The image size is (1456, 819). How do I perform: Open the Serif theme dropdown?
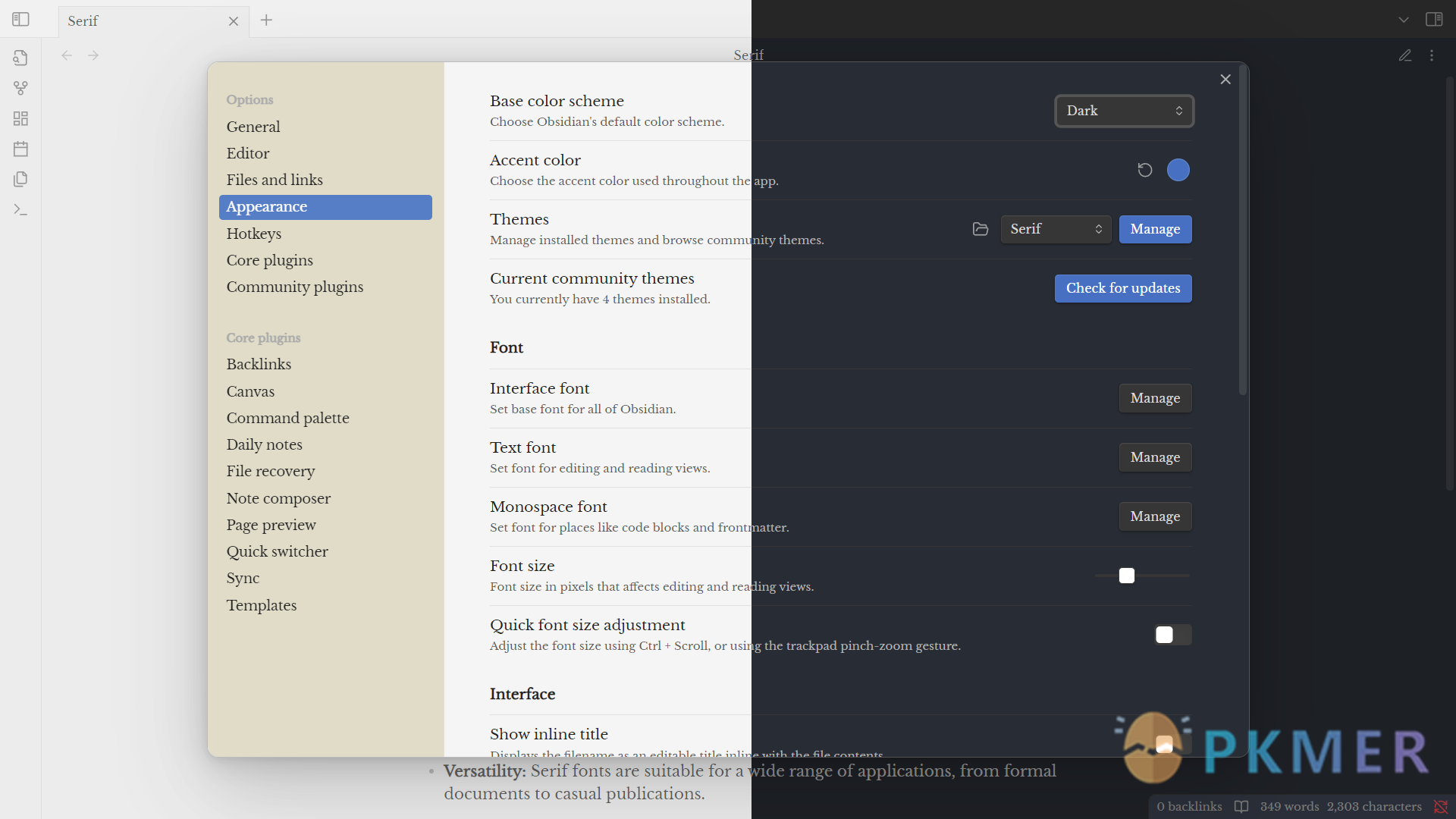coord(1056,229)
